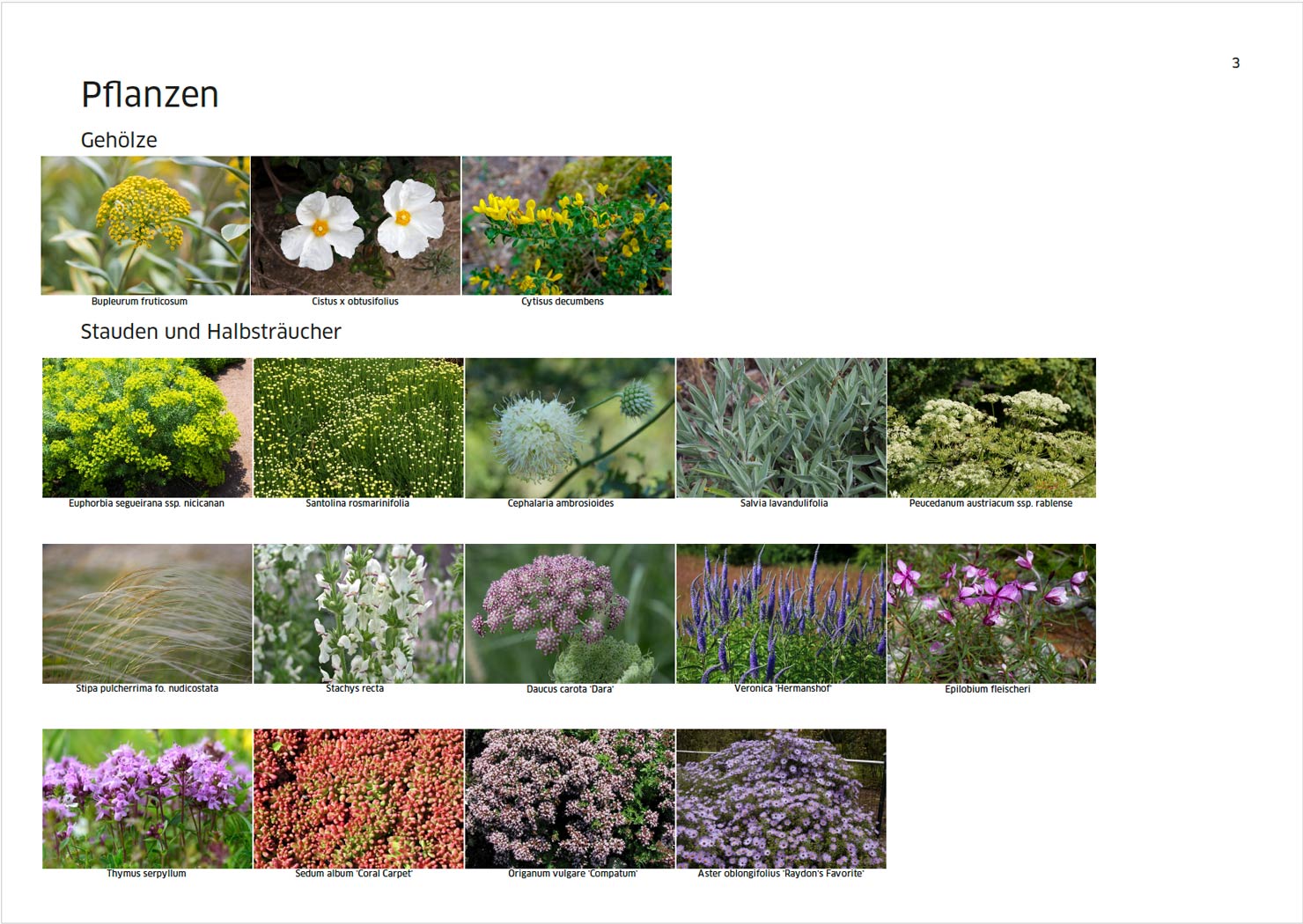Select the Aster oblongifolius 'Raydon's Favorite' photo
The height and width of the screenshot is (924, 1303).
tap(781, 799)
